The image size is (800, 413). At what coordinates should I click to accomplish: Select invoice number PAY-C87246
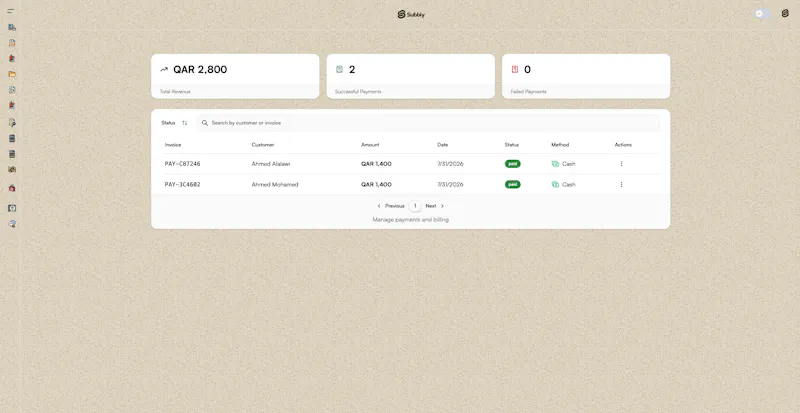tap(182, 164)
